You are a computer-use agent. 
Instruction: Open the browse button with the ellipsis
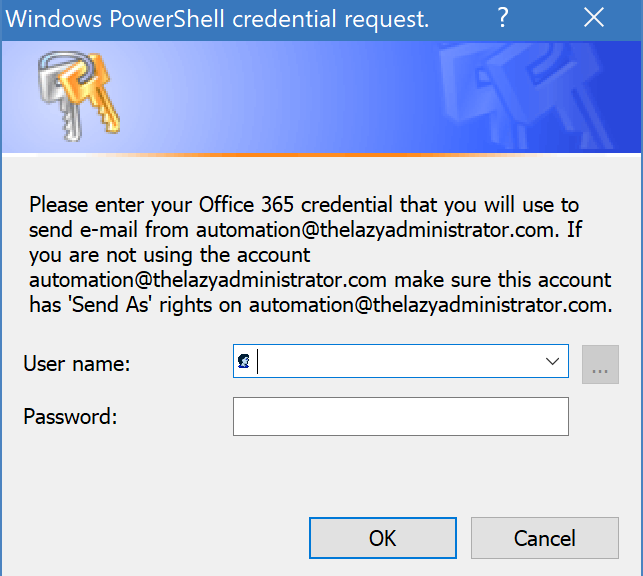600,364
